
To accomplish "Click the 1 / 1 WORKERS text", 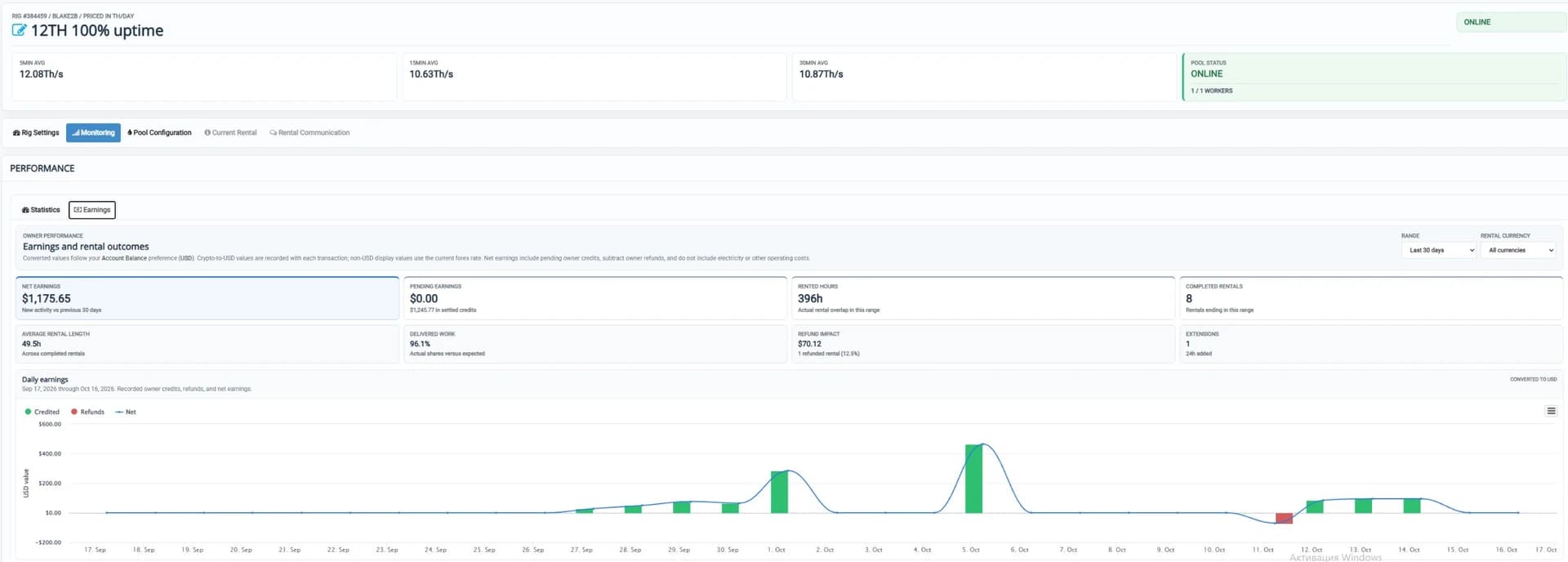I will coord(1211,91).
